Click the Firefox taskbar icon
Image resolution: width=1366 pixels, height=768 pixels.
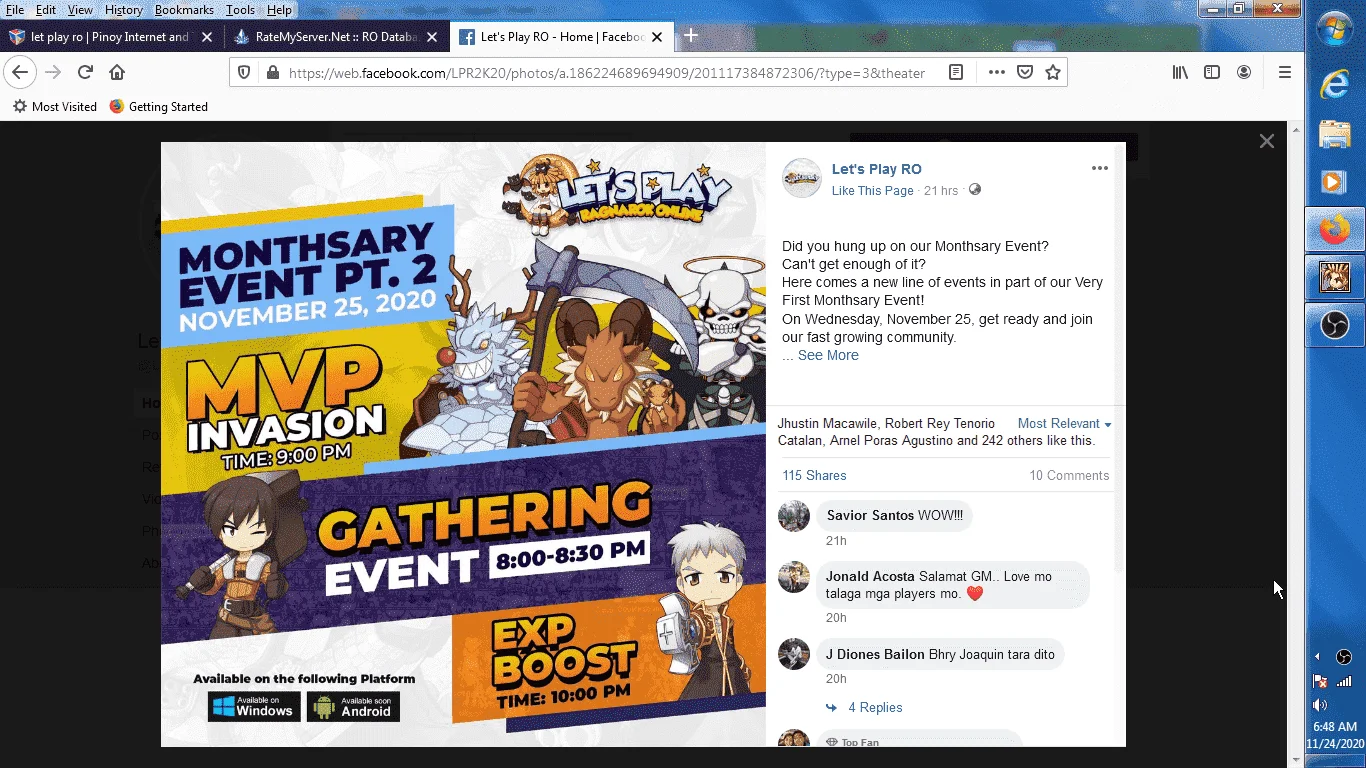1335,230
